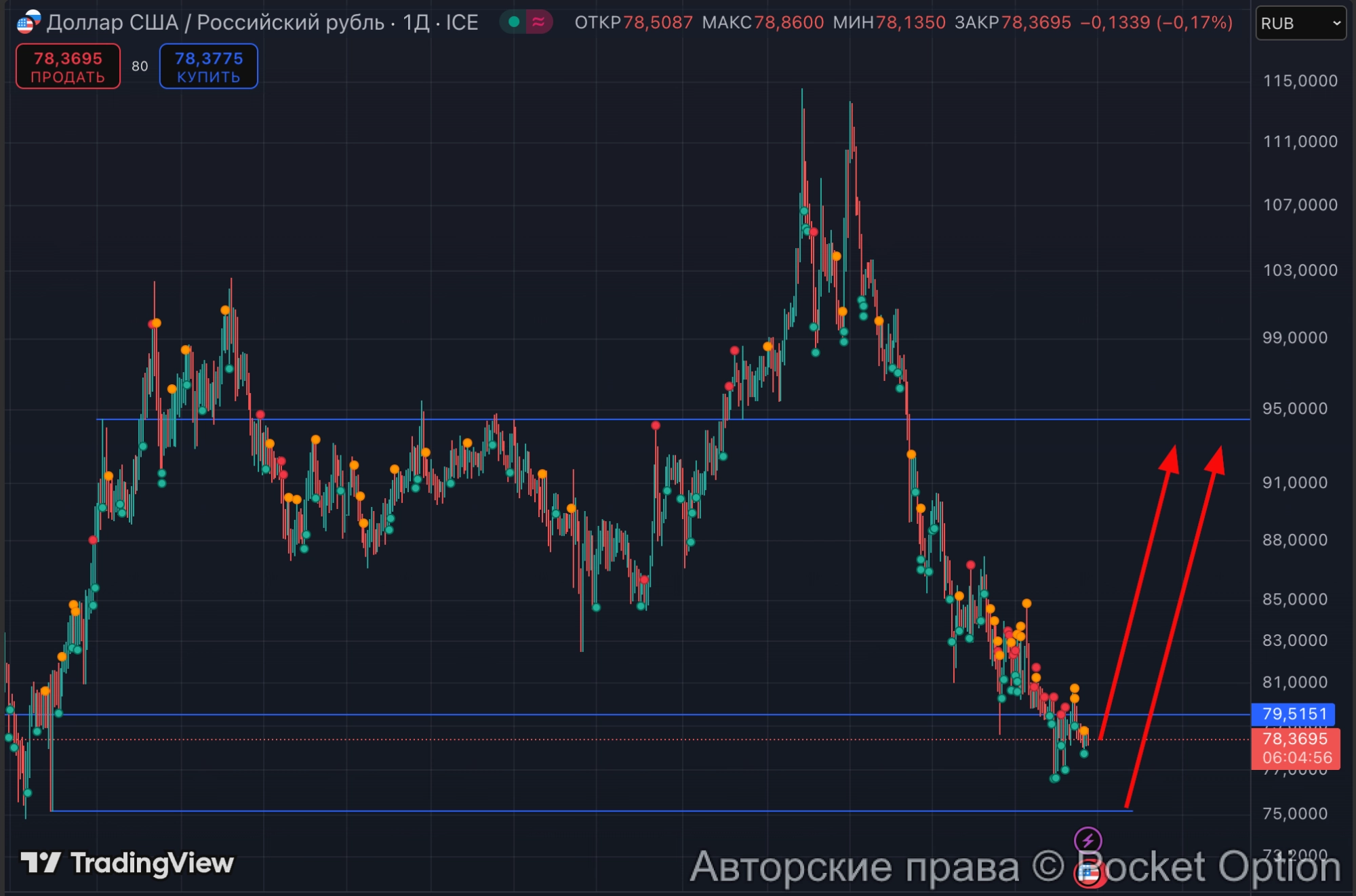Image resolution: width=1356 pixels, height=896 pixels.
Task: Open the RUB currency dropdown
Action: pyautogui.click(x=1300, y=23)
